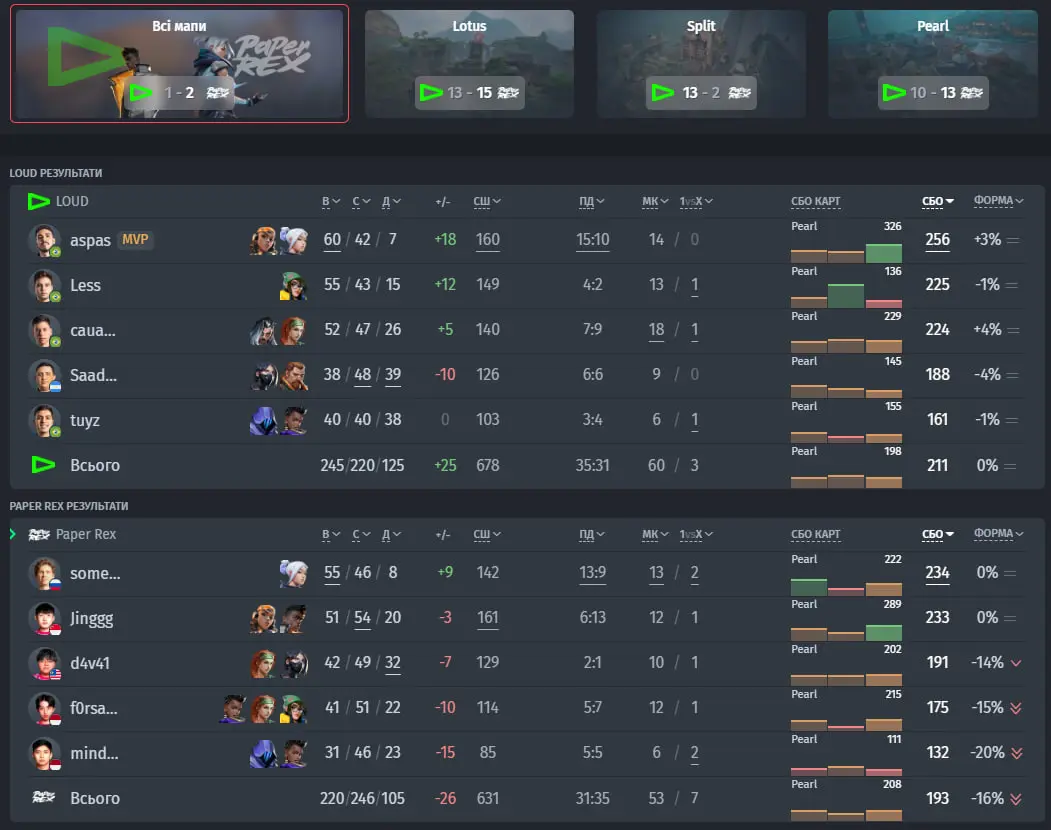Click the LOUD logo in table header

(x=38, y=201)
